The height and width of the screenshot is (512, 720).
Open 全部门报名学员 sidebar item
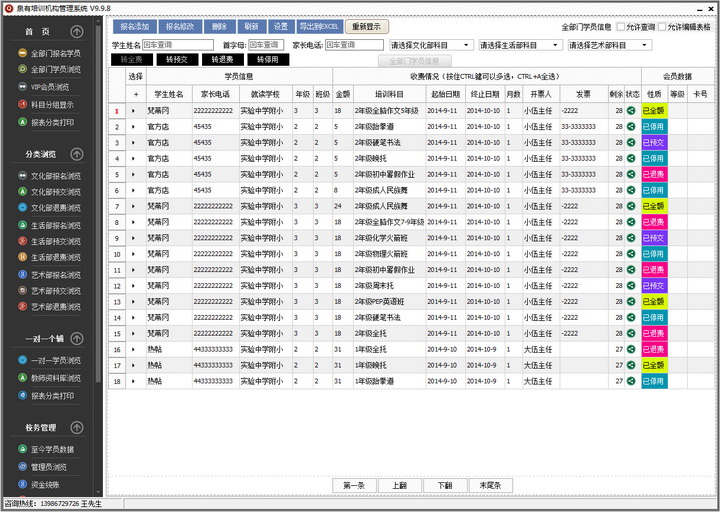pos(50,53)
